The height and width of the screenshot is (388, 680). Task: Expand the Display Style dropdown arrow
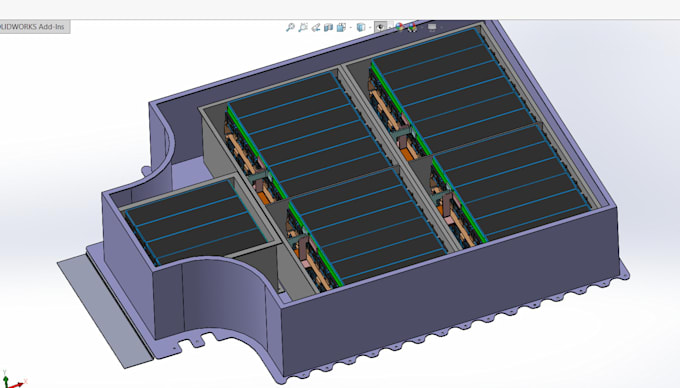[370, 27]
